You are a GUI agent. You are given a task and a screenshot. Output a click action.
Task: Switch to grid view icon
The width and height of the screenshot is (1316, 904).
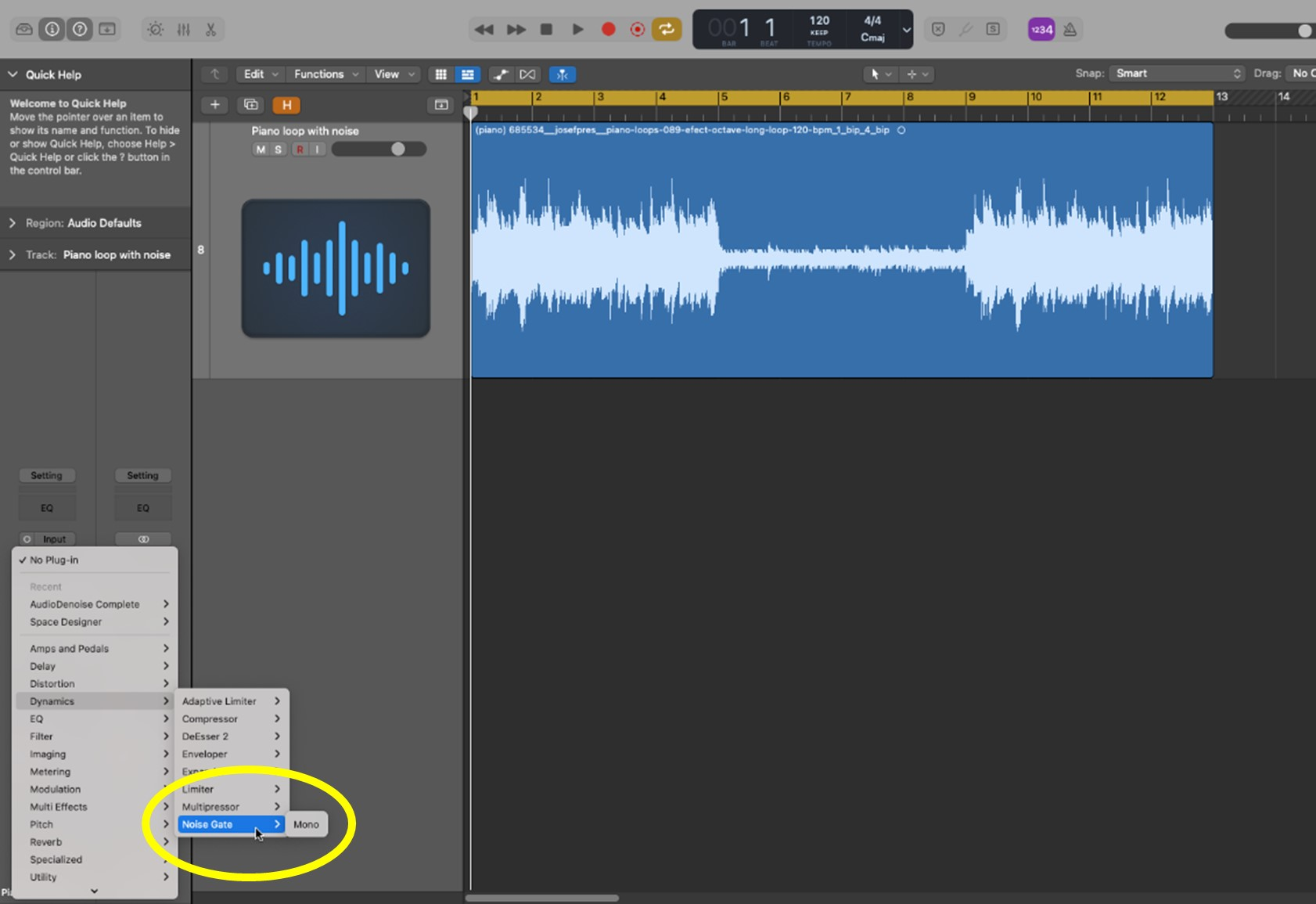tap(441, 74)
